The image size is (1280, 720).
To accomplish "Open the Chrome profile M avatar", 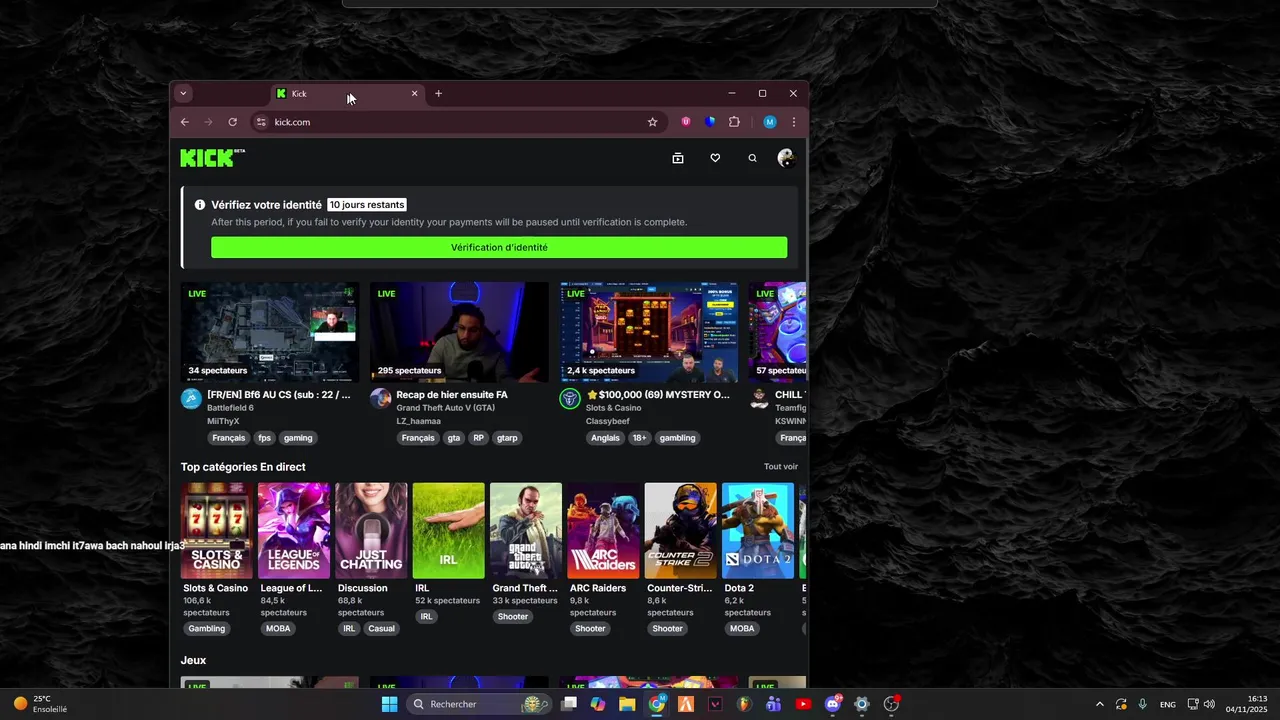I will click(x=770, y=122).
